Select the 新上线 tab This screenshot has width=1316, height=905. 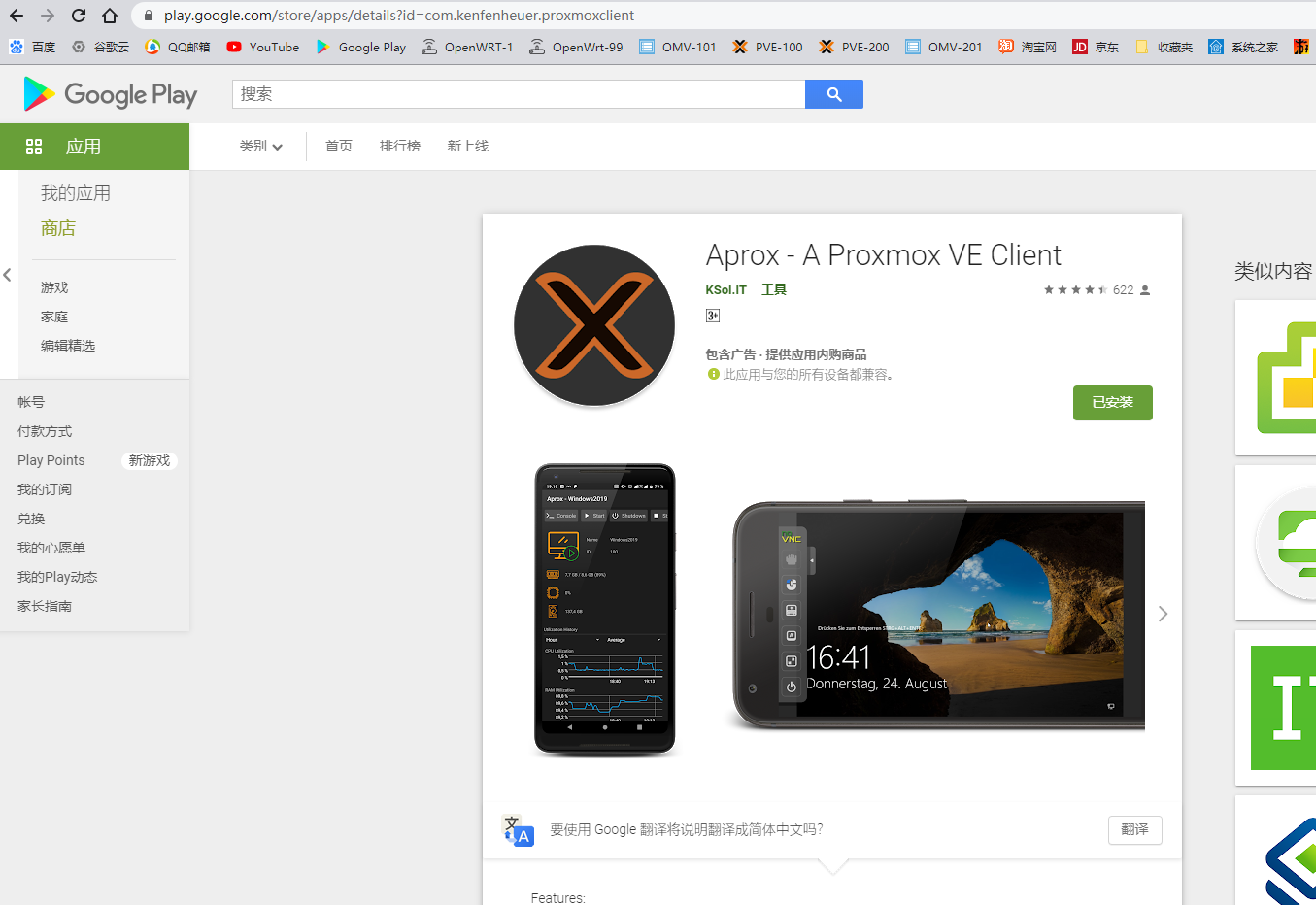pyautogui.click(x=468, y=146)
